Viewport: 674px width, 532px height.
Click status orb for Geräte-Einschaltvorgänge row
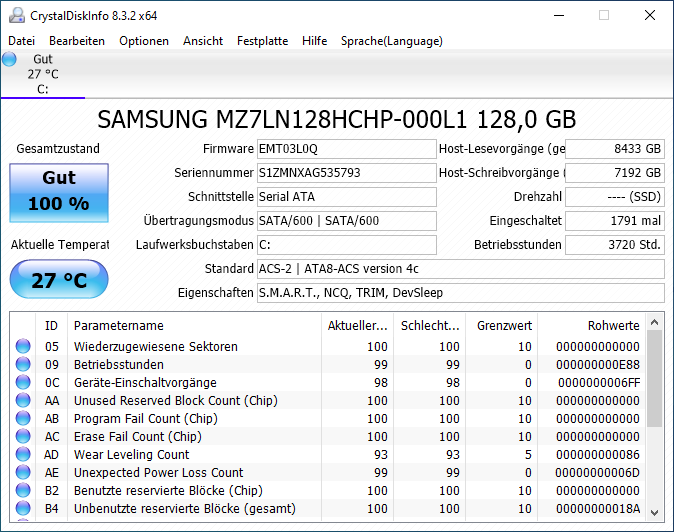click(23, 382)
